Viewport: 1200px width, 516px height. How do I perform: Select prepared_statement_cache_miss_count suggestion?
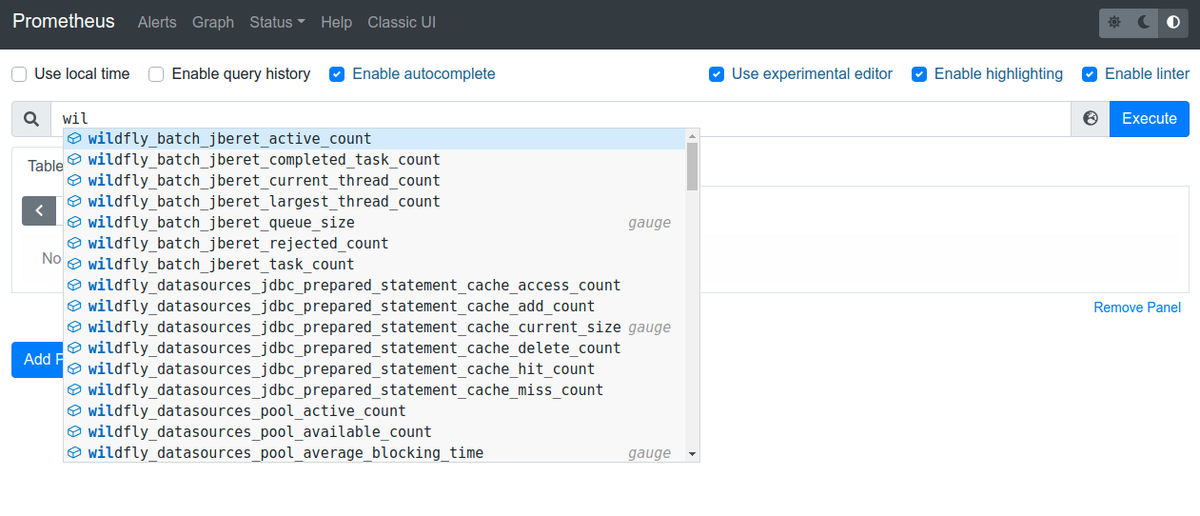tap(374, 391)
